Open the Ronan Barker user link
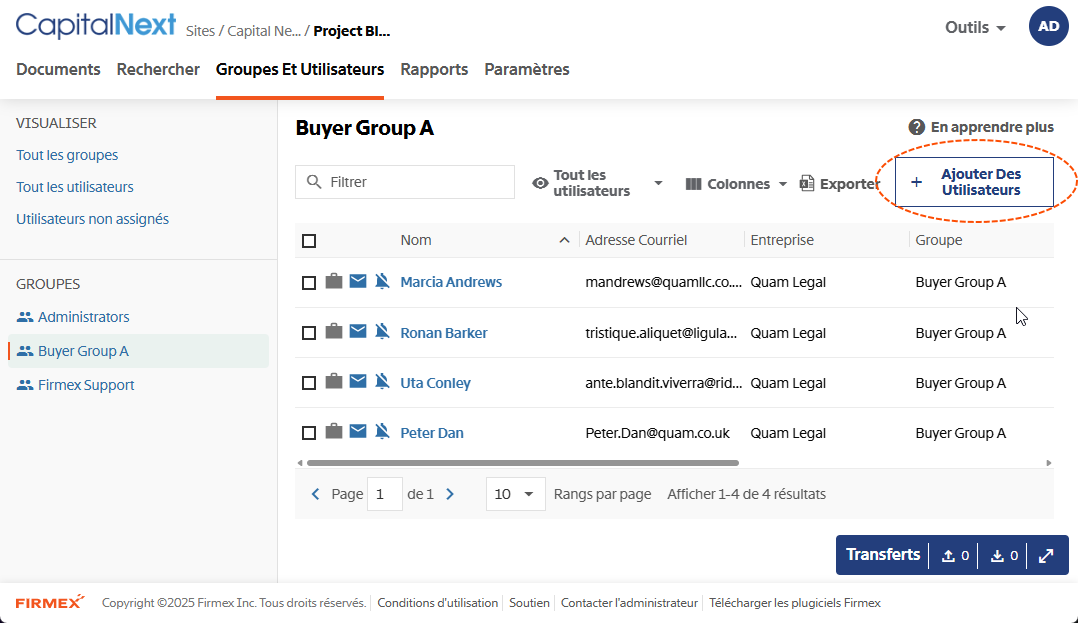This screenshot has height=623, width=1078. (x=444, y=333)
